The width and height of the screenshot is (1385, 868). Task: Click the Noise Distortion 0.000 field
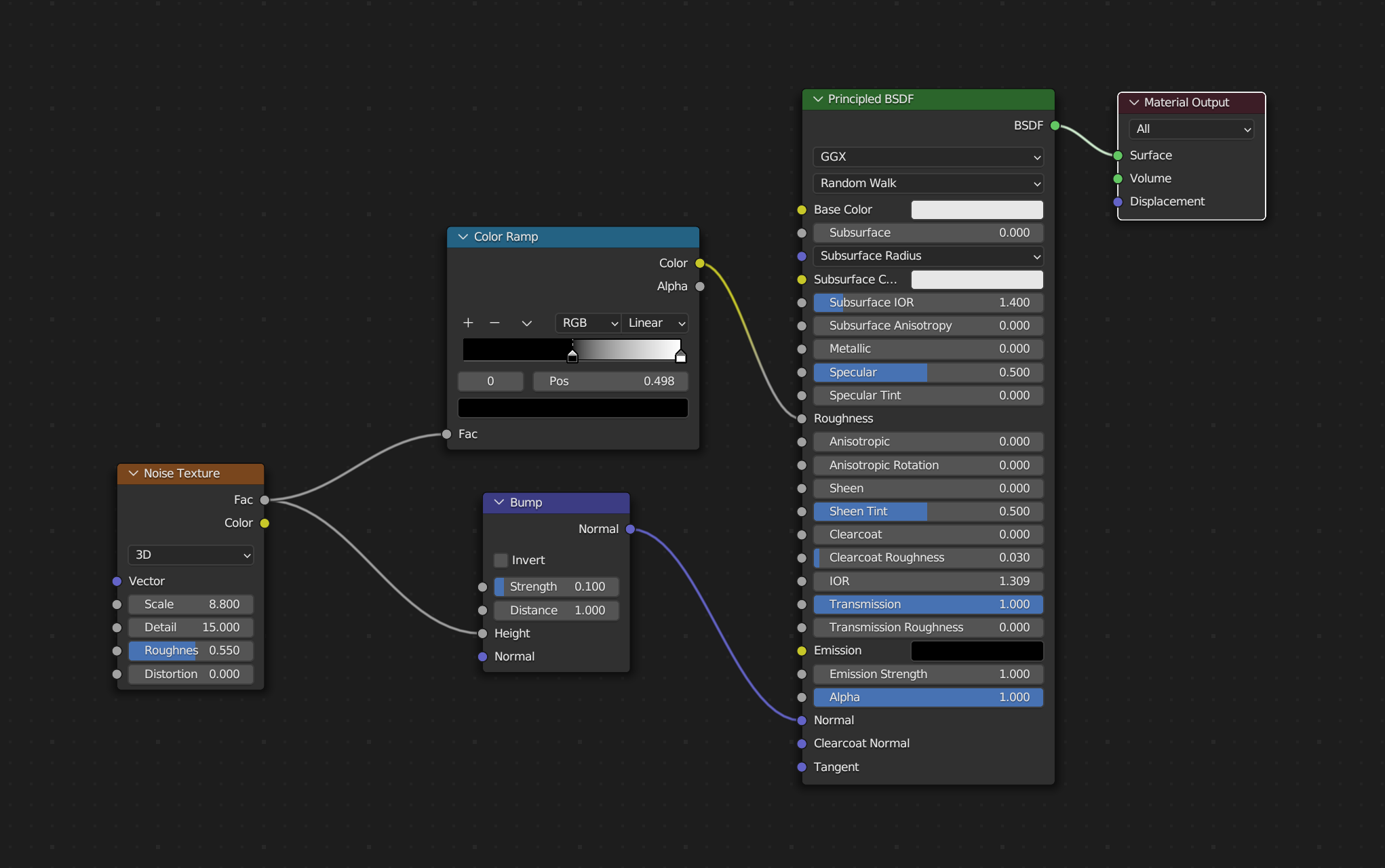191,675
